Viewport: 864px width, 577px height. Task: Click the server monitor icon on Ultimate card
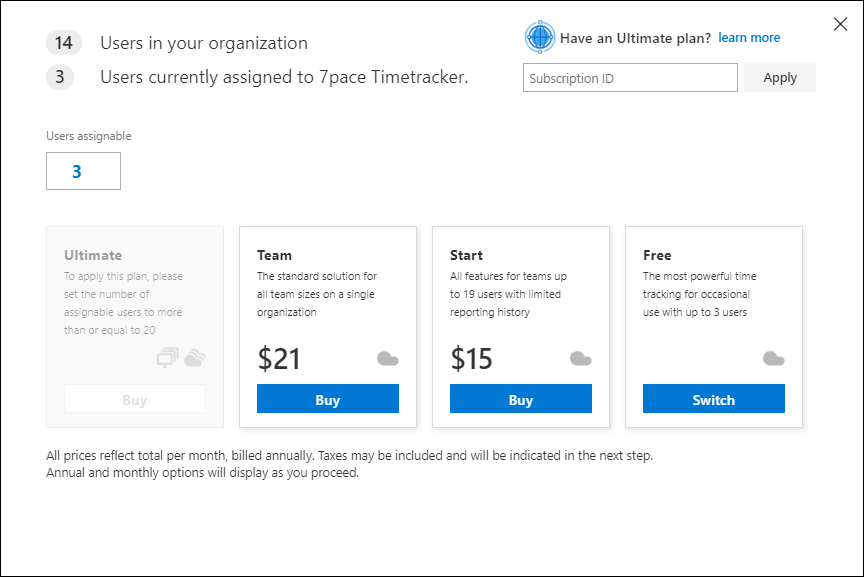point(168,358)
